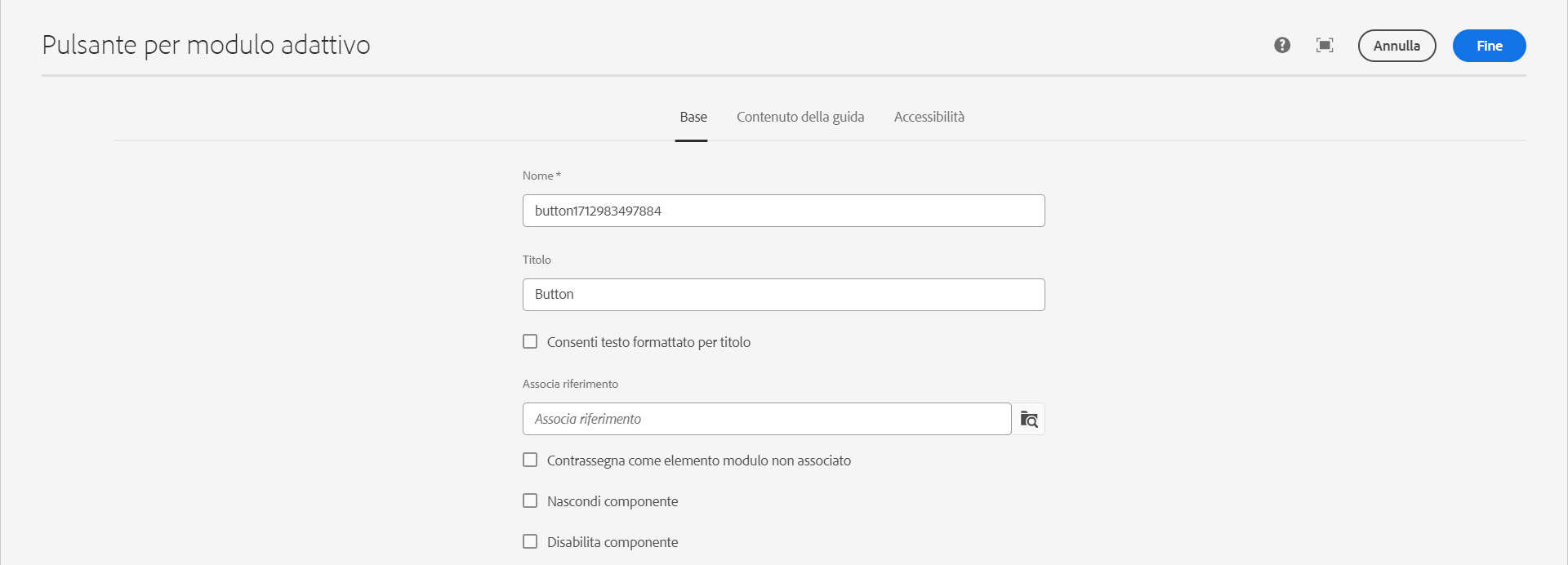Open the 'Contenuto della guida' tab
The image size is (1568, 565).
[x=800, y=117]
